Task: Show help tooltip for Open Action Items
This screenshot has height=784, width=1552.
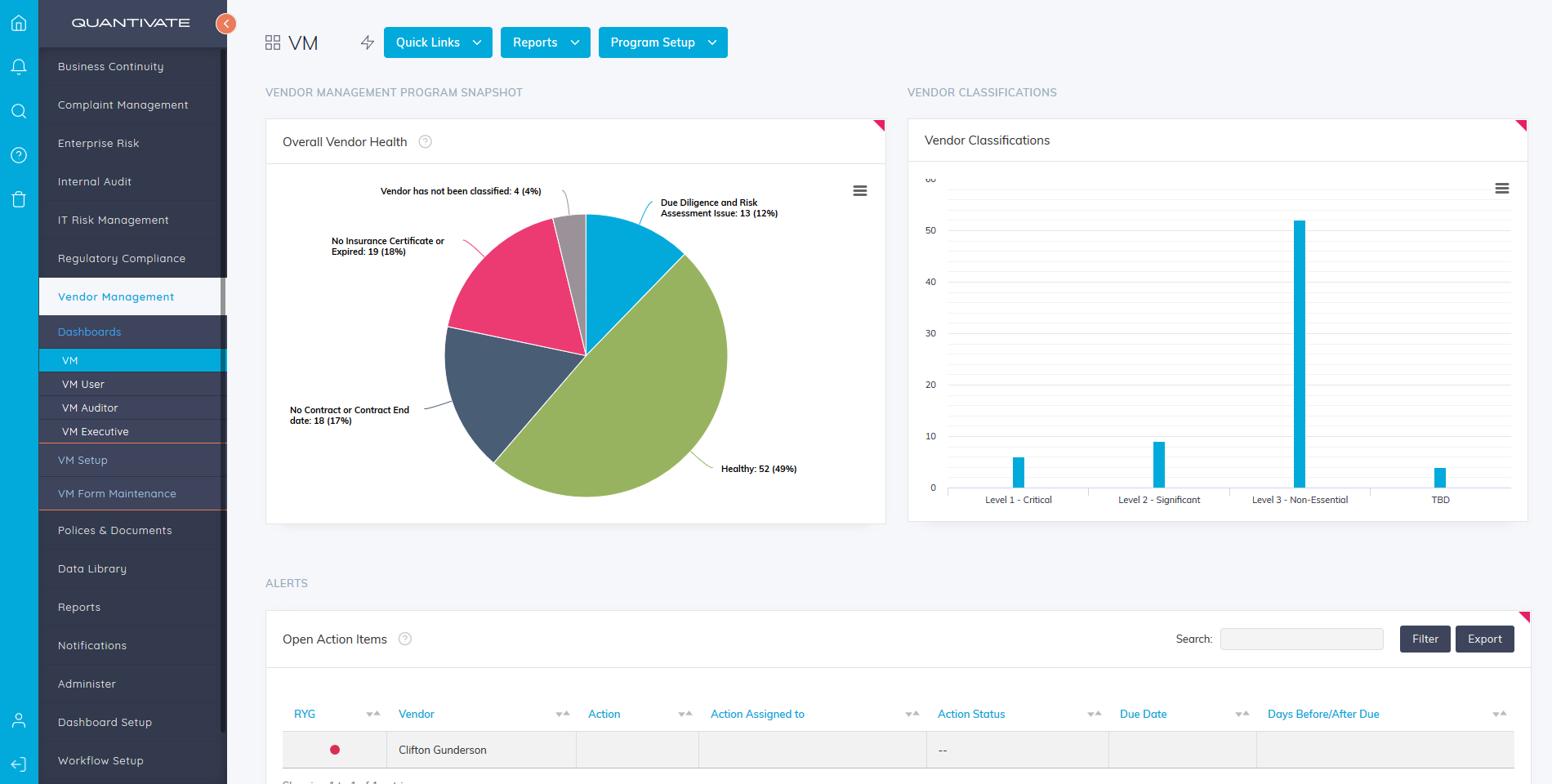Action: [x=405, y=639]
